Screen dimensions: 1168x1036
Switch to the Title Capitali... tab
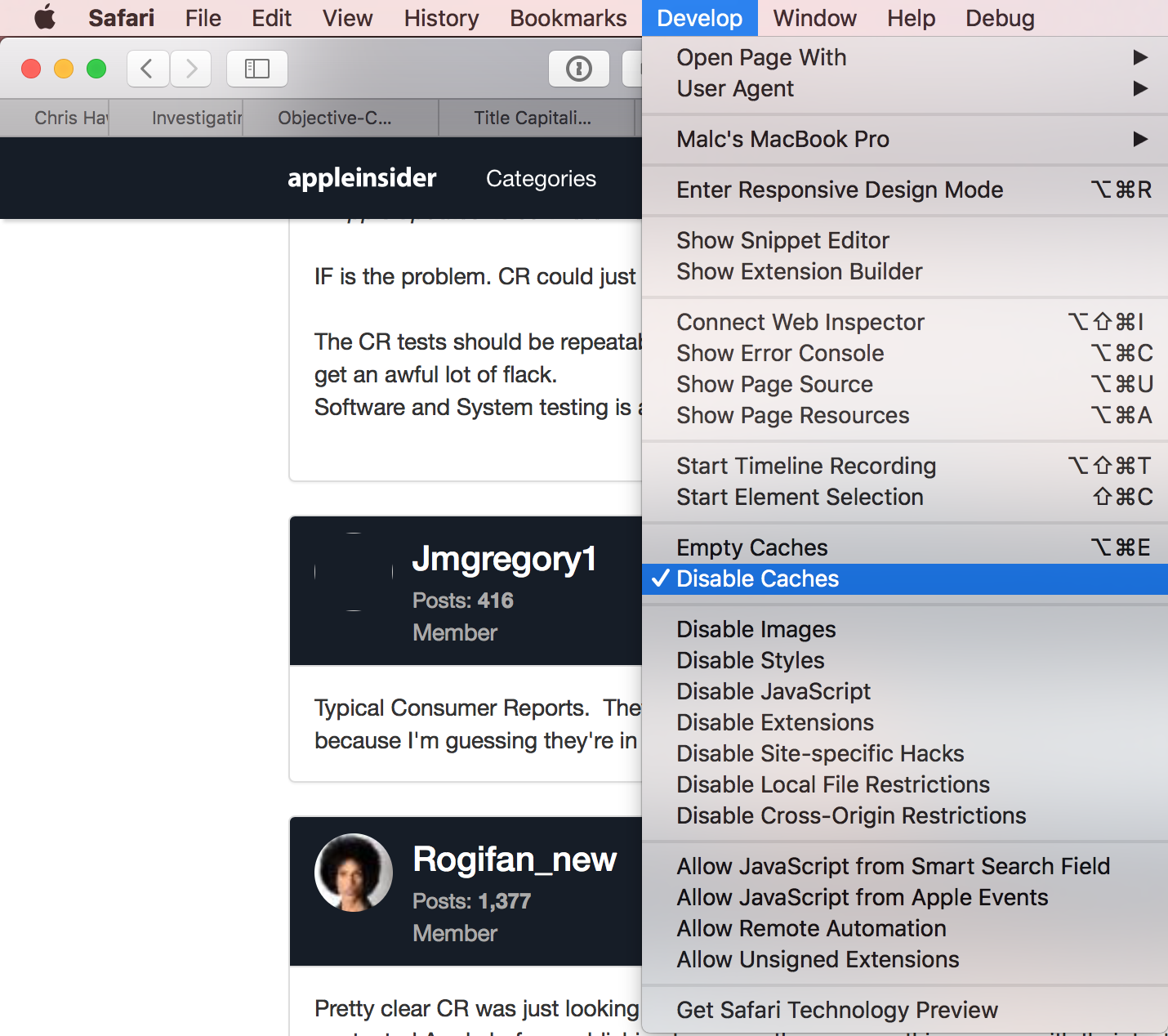pyautogui.click(x=533, y=118)
